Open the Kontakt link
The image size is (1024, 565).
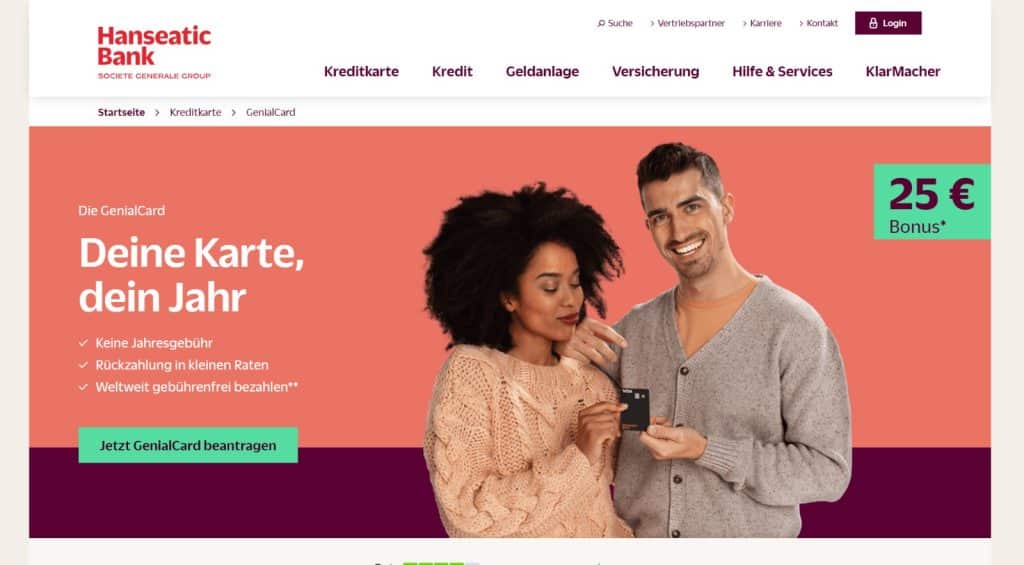818,24
